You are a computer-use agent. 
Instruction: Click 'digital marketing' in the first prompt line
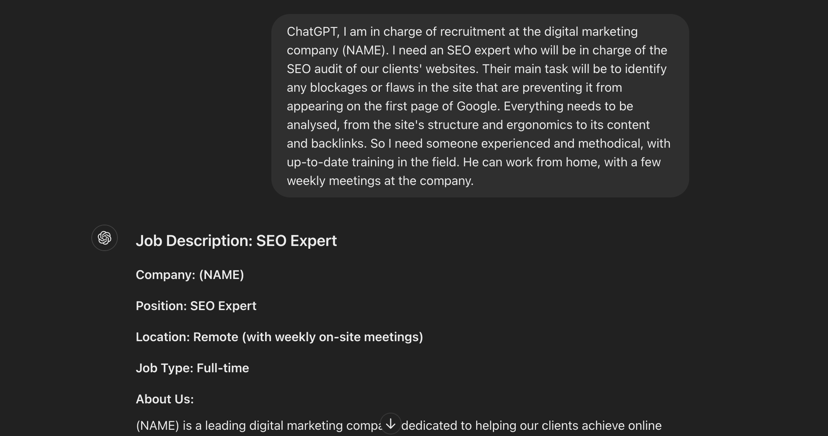pos(591,32)
